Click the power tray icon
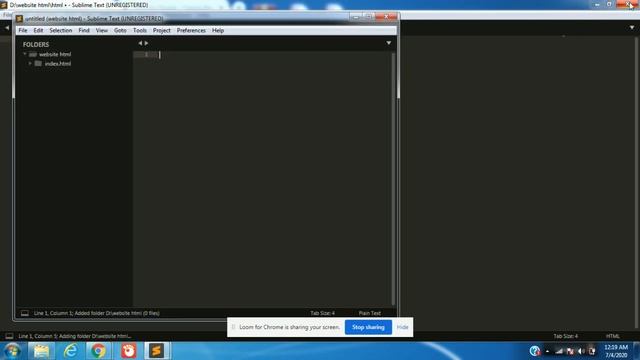This screenshot has width=640, height=360. [x=591, y=351]
